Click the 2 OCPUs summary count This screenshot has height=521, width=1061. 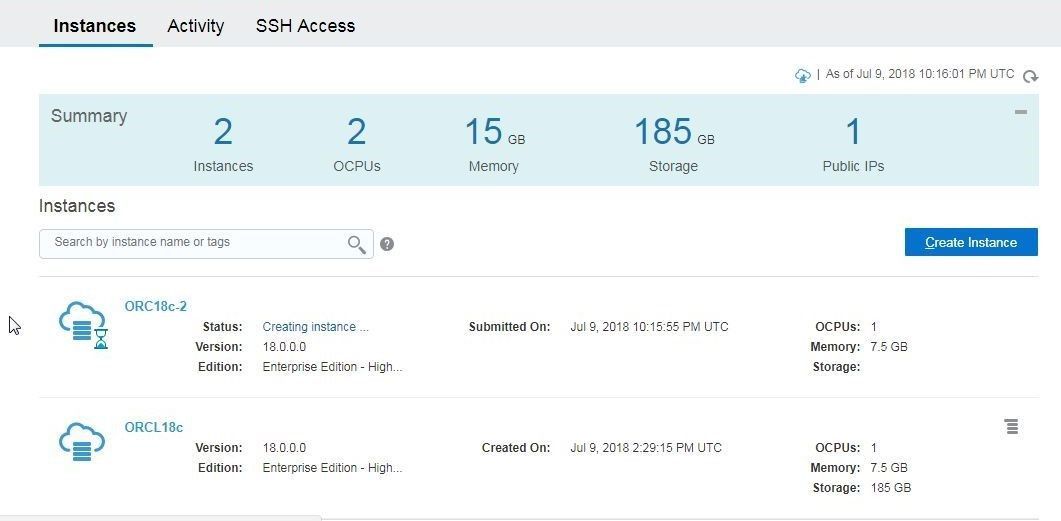click(357, 131)
